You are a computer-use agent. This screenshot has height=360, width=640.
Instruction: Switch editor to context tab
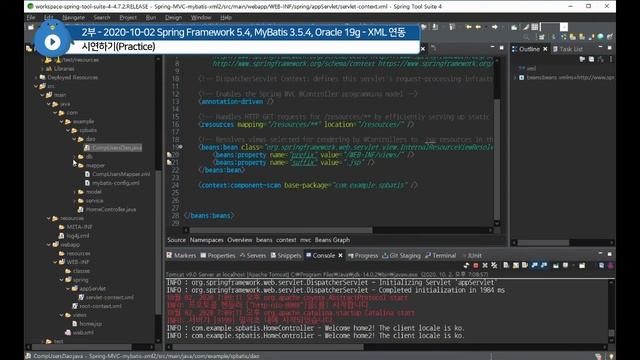tap(286, 240)
